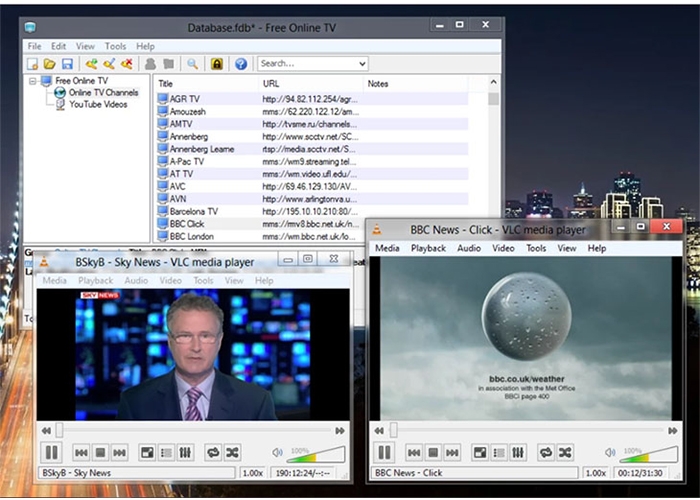Select the Amouzesh channel row
The height and width of the screenshot is (500, 700).
pyautogui.click(x=312, y=112)
